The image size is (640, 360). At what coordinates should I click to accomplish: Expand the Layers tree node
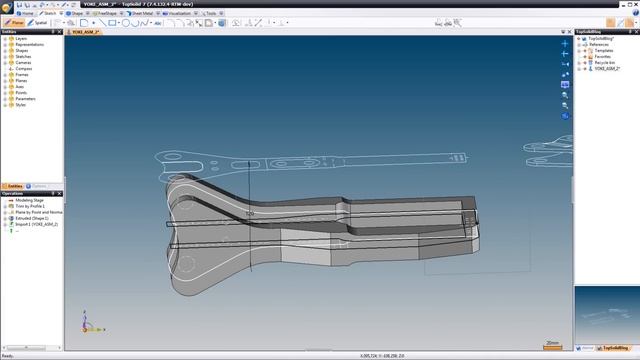[5, 39]
